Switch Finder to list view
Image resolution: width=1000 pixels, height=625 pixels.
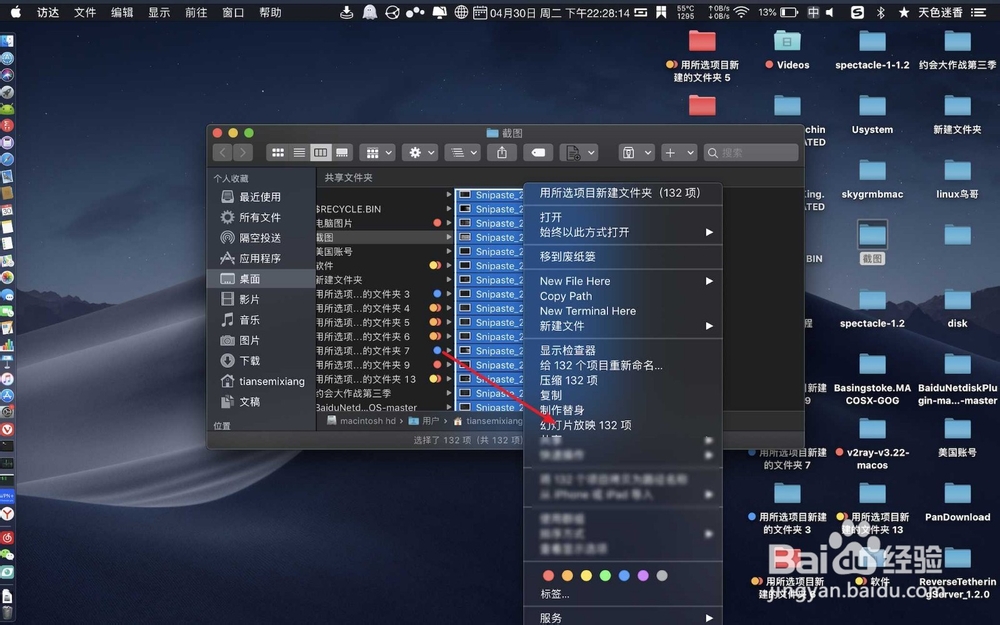click(x=299, y=152)
